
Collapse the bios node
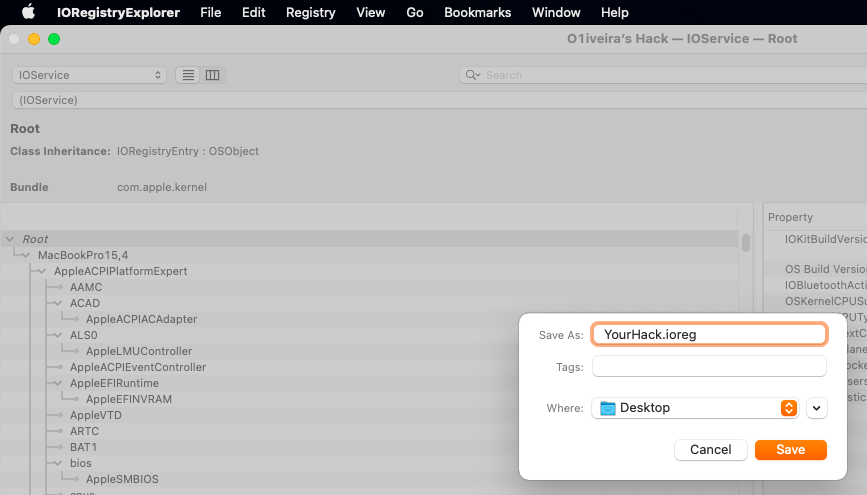coord(58,463)
